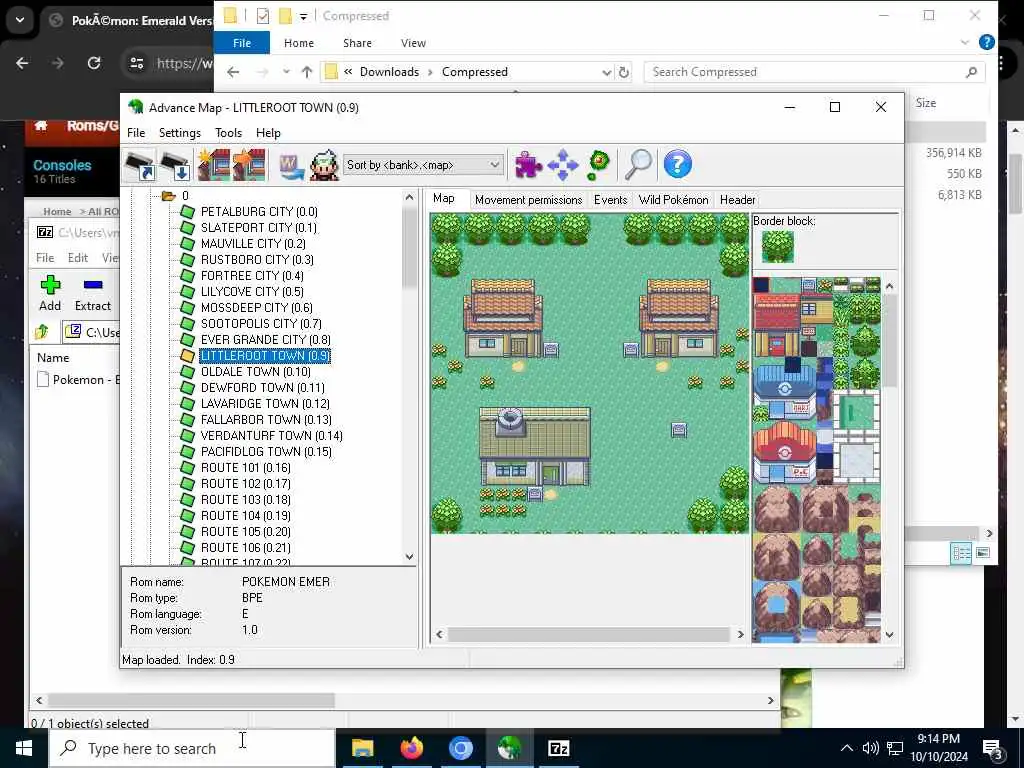Image resolution: width=1024 pixels, height=768 pixels.
Task: Select LAVARIDGE TOWN (0.12) in map tree
Action: pyautogui.click(x=264, y=404)
